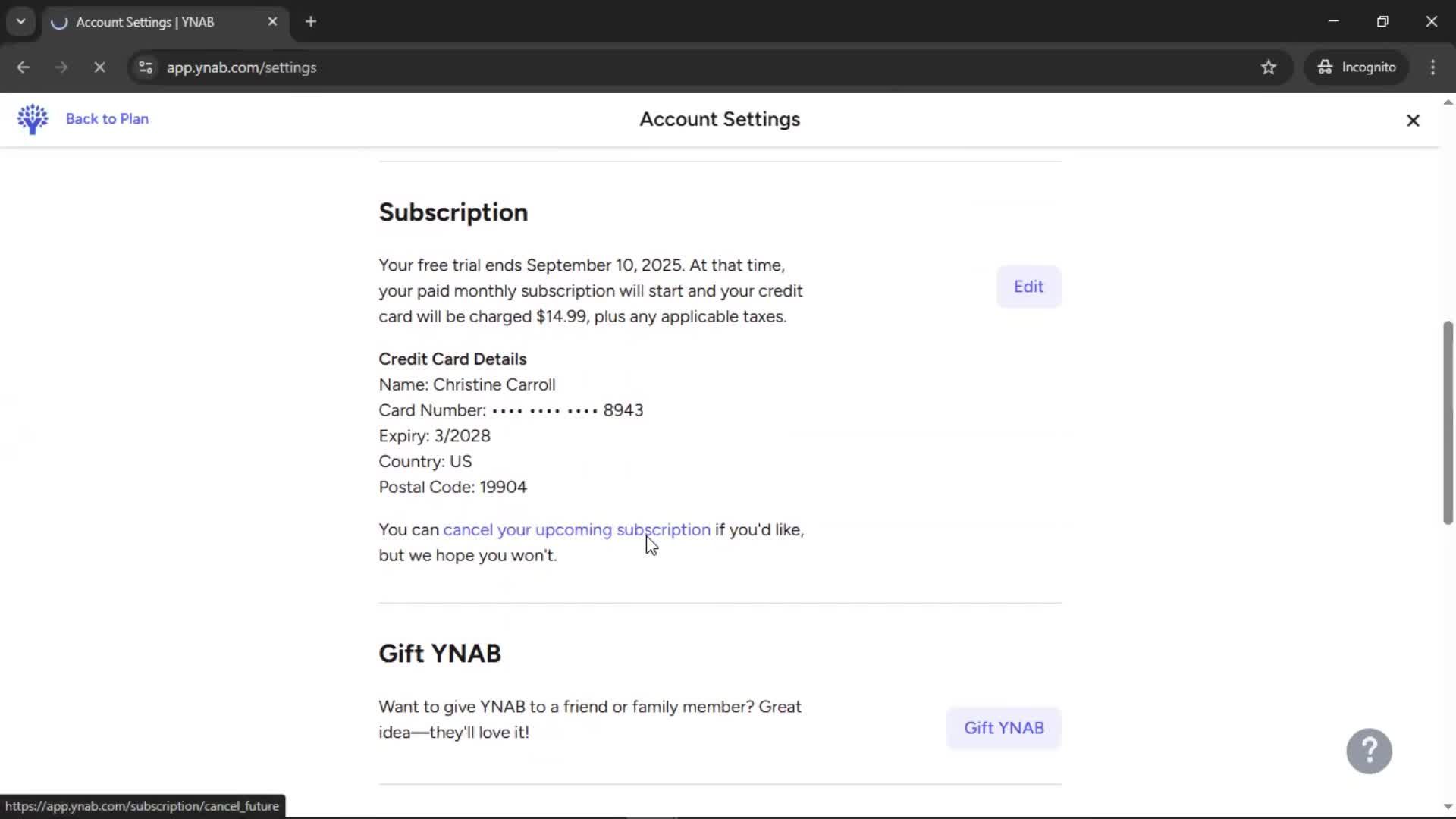Open the help question mark bubble

coord(1369,751)
